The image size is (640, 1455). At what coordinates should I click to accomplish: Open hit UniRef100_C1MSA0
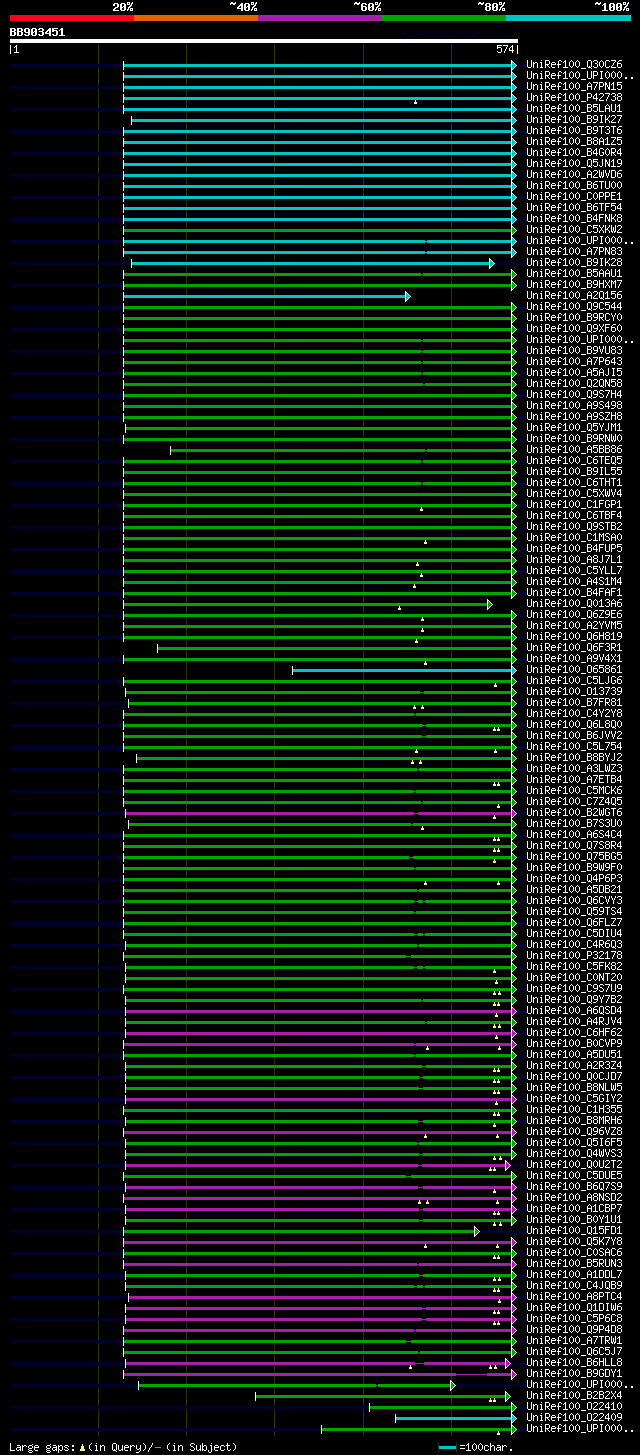point(574,537)
